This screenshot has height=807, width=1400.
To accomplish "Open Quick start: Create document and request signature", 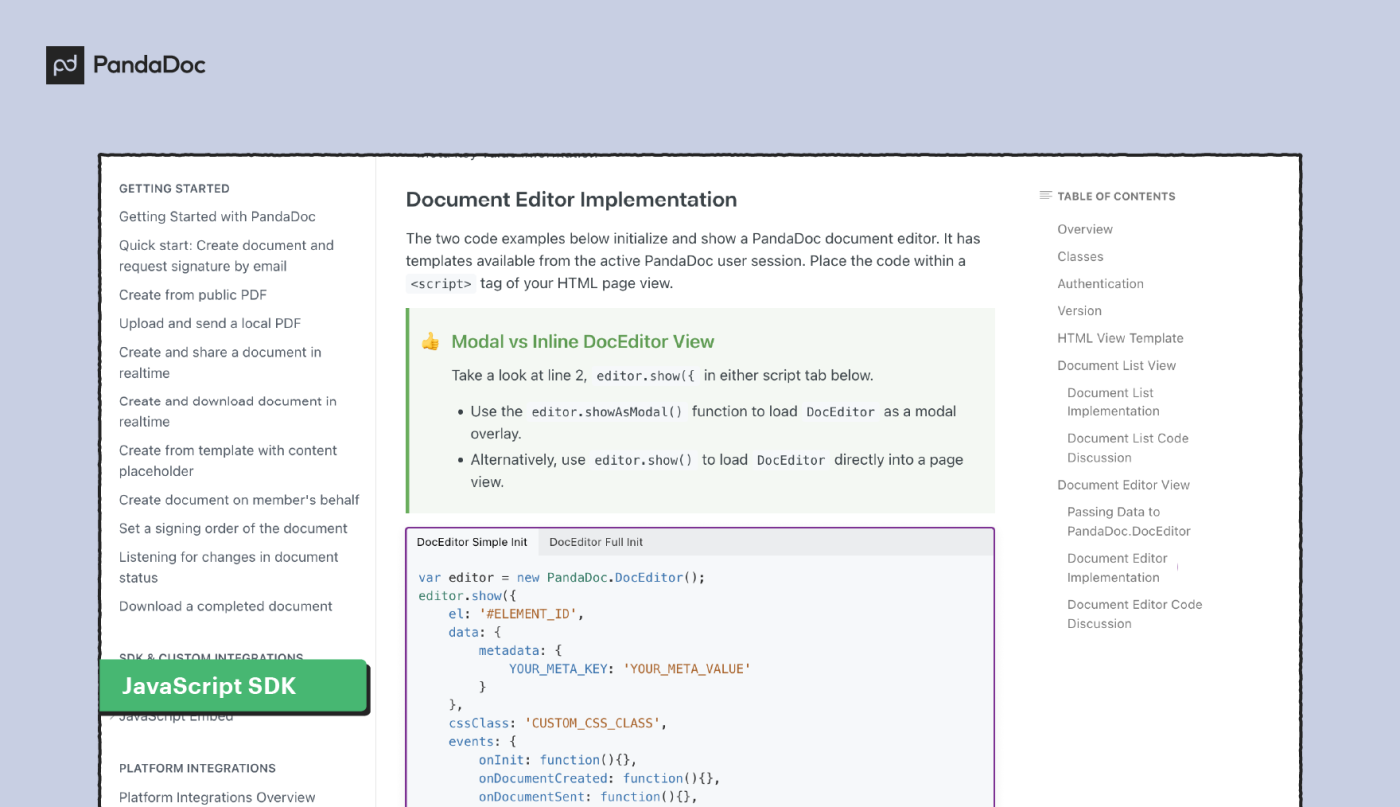I will point(226,256).
